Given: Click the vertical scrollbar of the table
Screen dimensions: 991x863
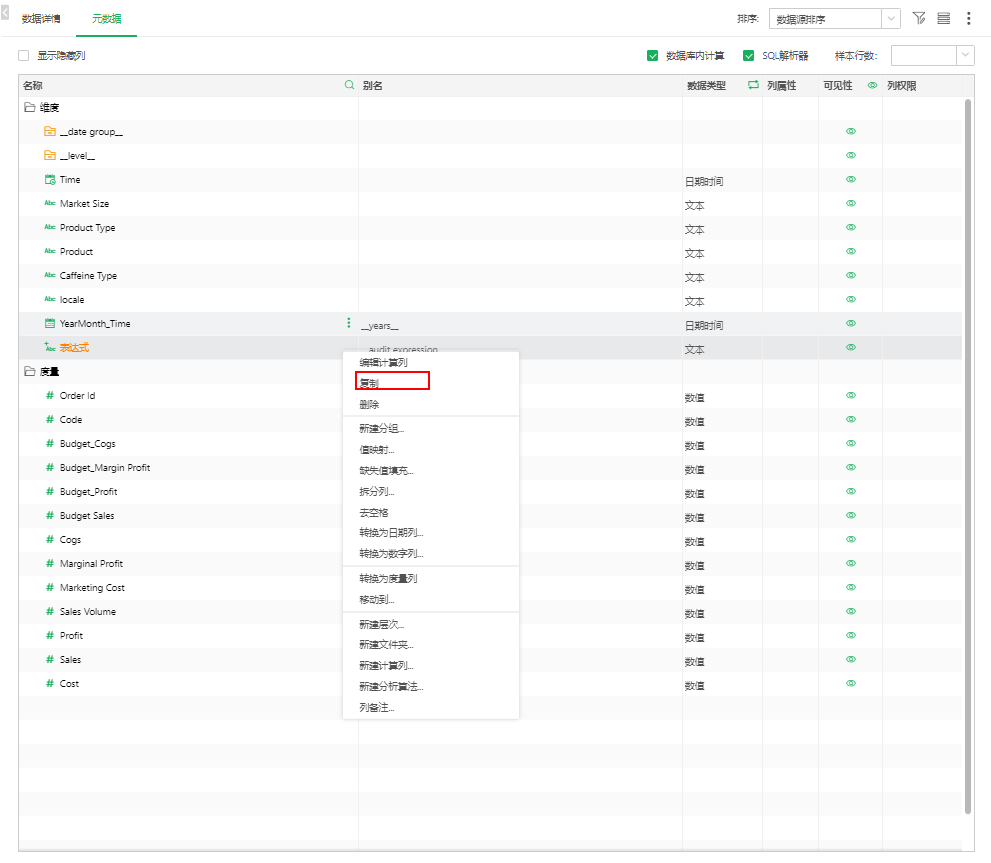Looking at the screenshot, I should click(967, 450).
